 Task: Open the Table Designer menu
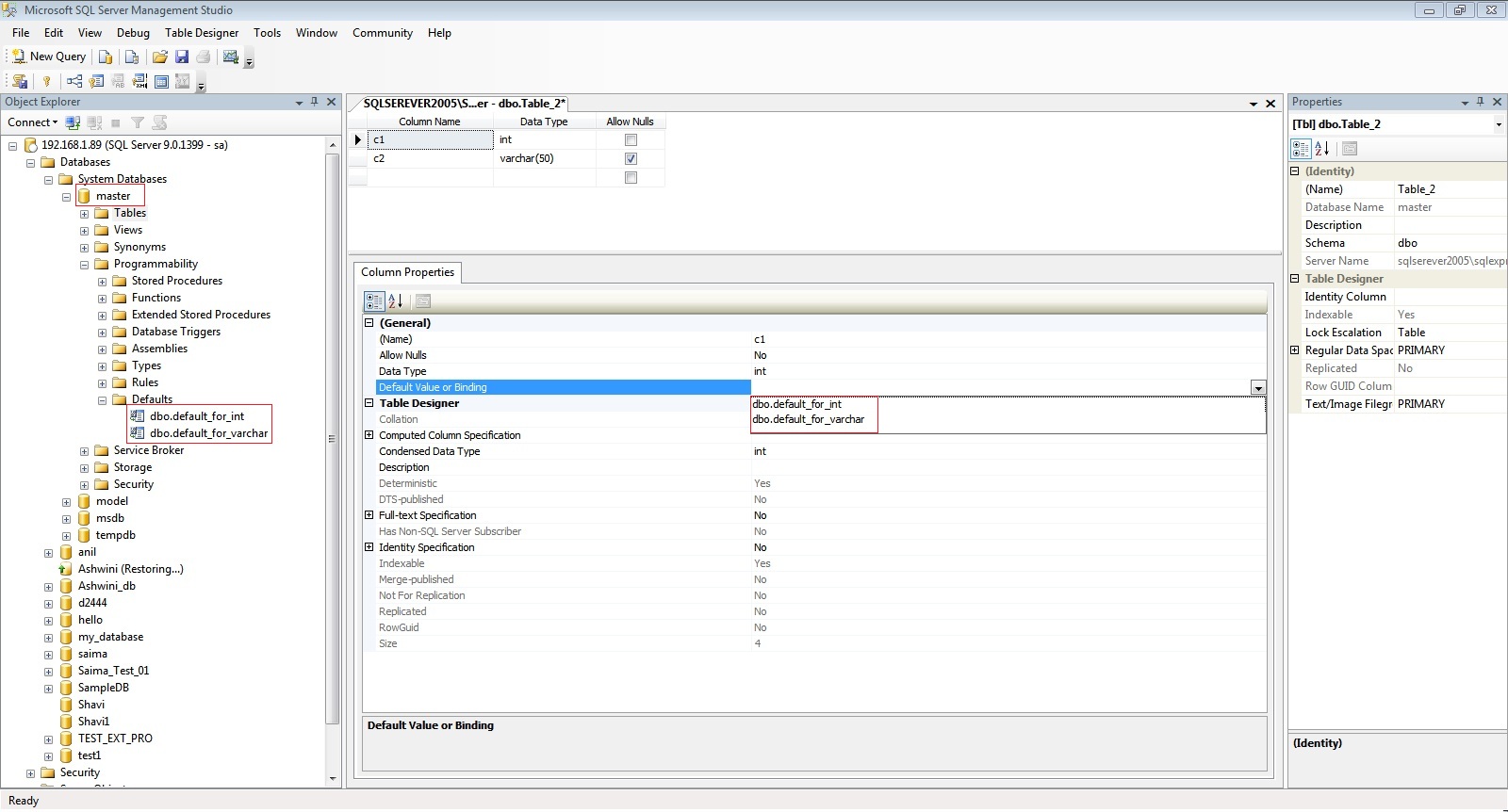202,33
